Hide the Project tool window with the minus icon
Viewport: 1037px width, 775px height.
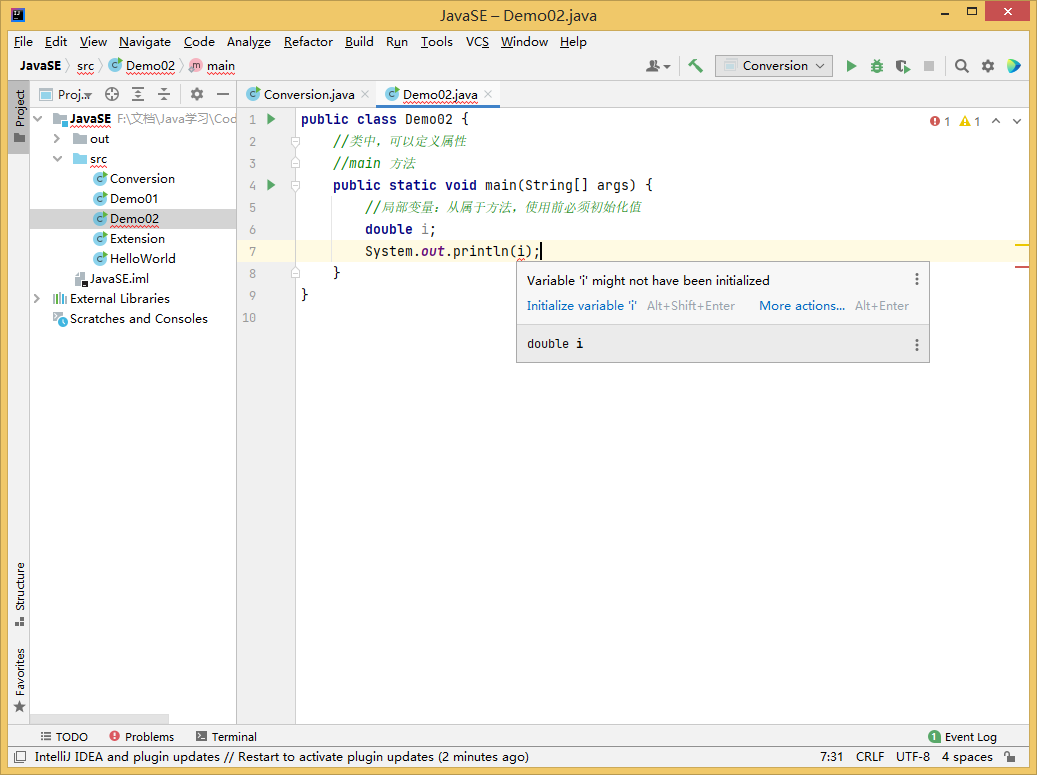pos(223,94)
